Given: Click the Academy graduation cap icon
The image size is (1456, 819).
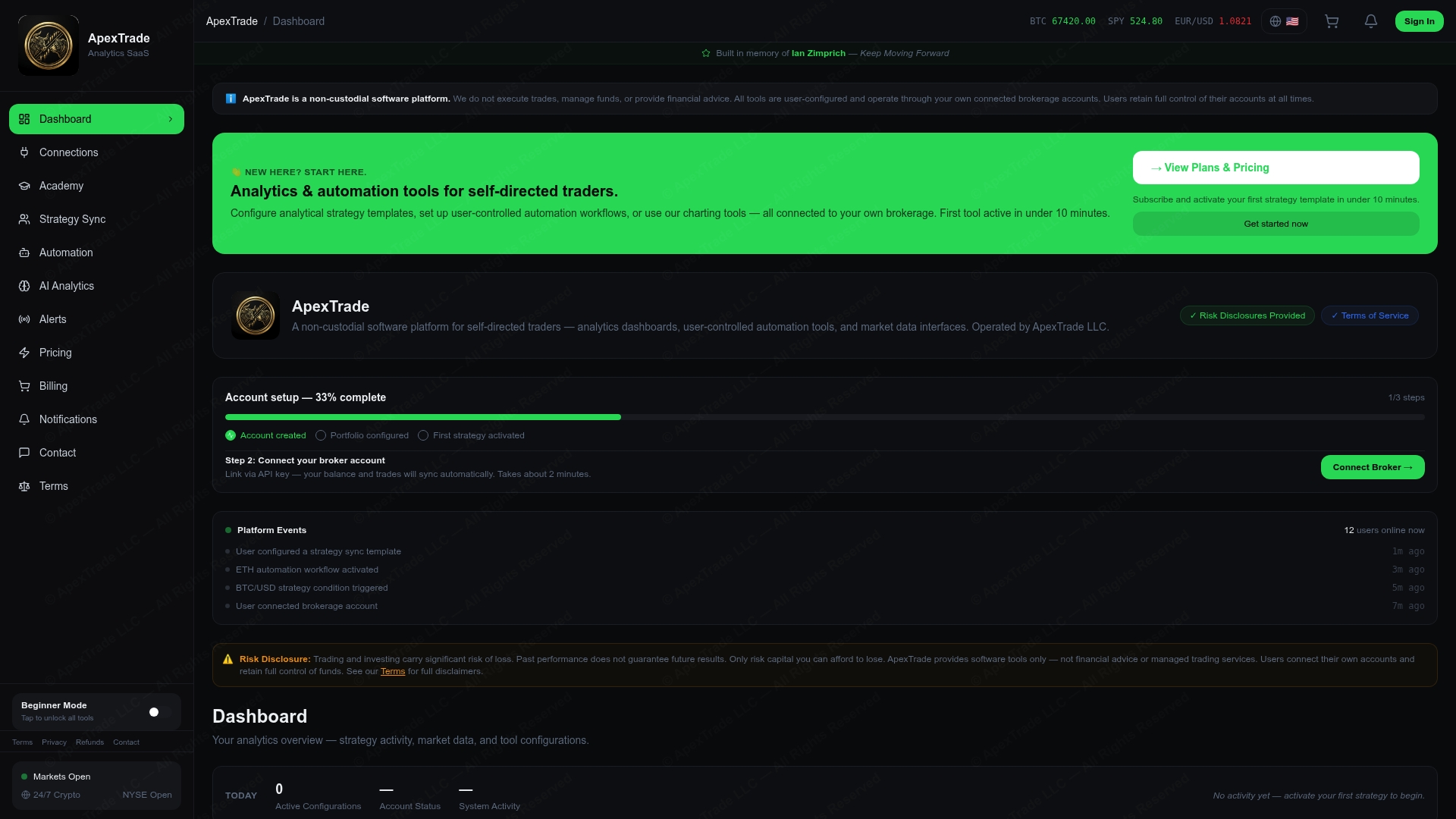Looking at the screenshot, I should pyautogui.click(x=24, y=186).
